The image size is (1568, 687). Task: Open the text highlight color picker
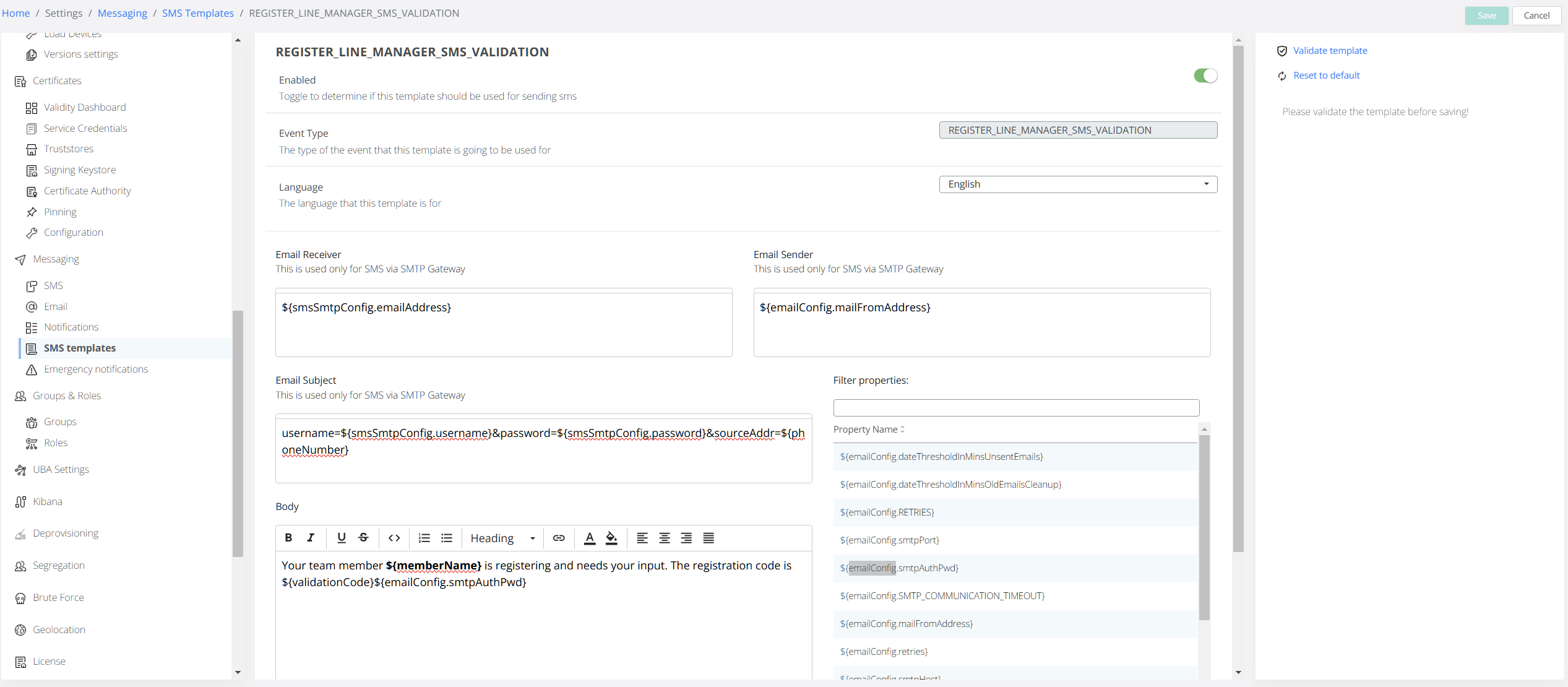611,538
